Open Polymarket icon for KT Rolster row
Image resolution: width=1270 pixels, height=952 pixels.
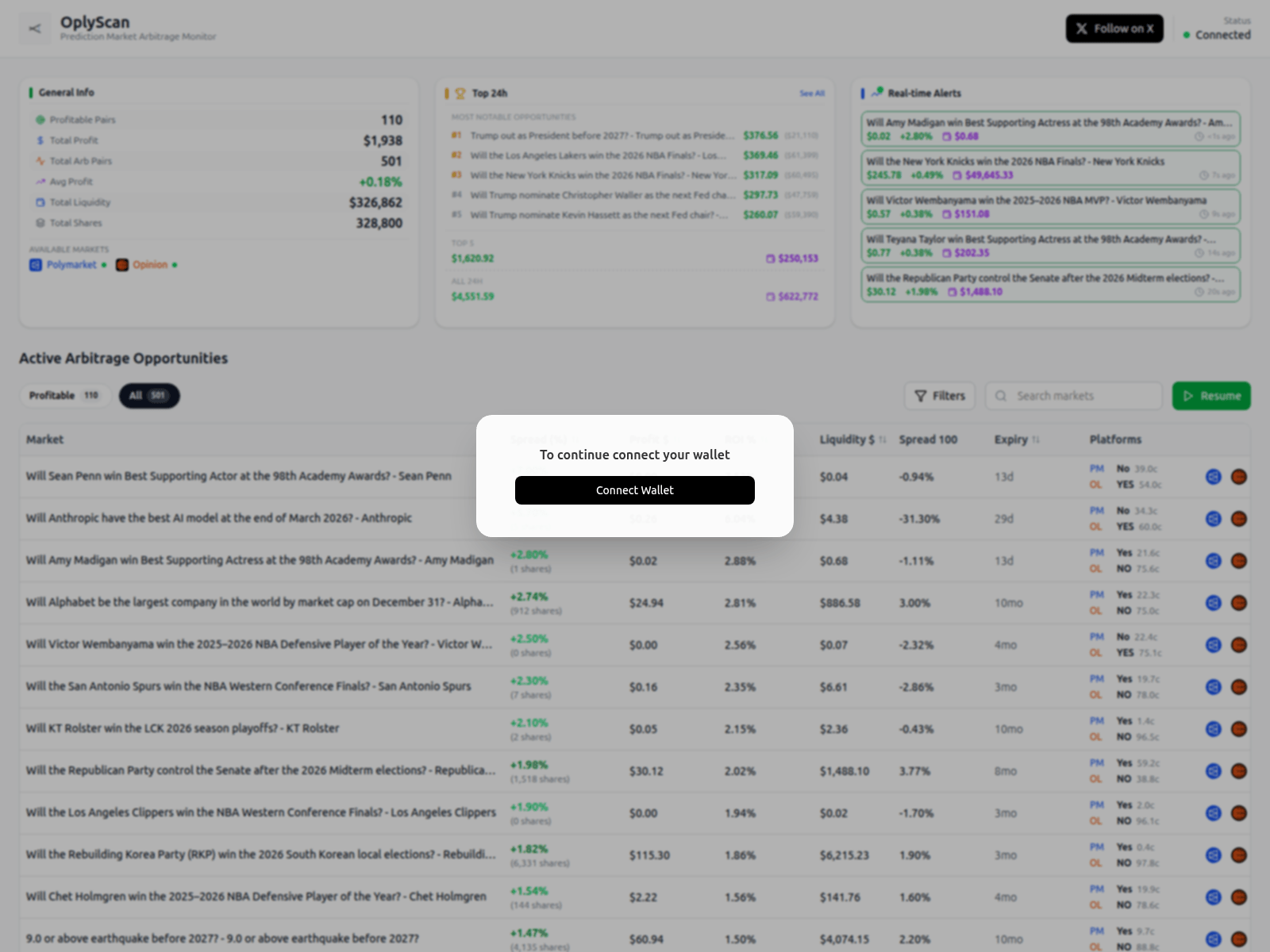pos(1214,729)
